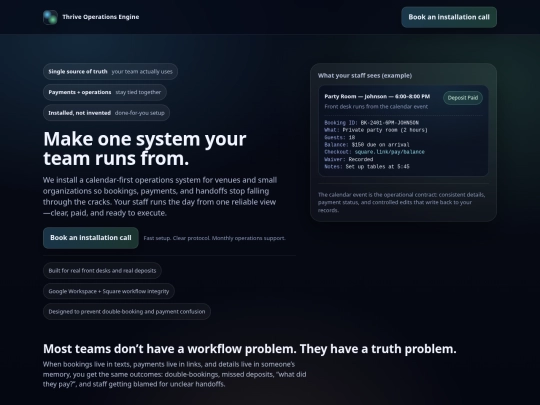The height and width of the screenshot is (405, 540).
Task: Click Party Room — Johnson event title
Action: click(x=377, y=96)
